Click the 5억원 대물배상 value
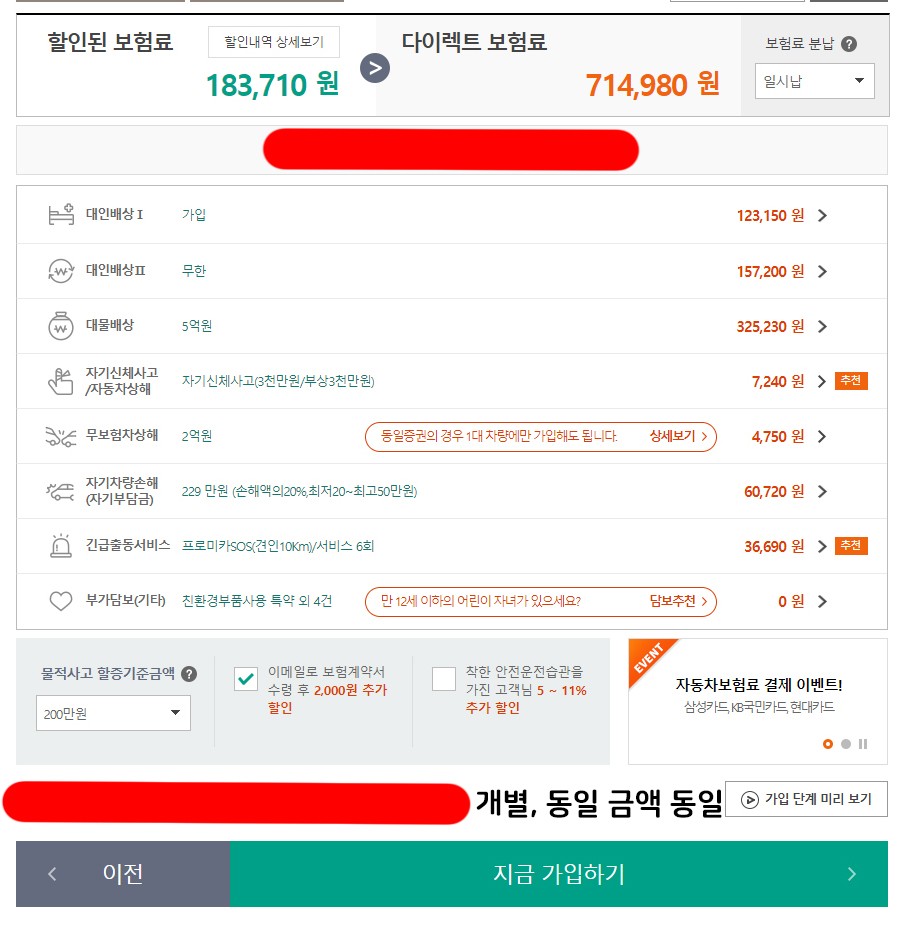 (x=197, y=326)
